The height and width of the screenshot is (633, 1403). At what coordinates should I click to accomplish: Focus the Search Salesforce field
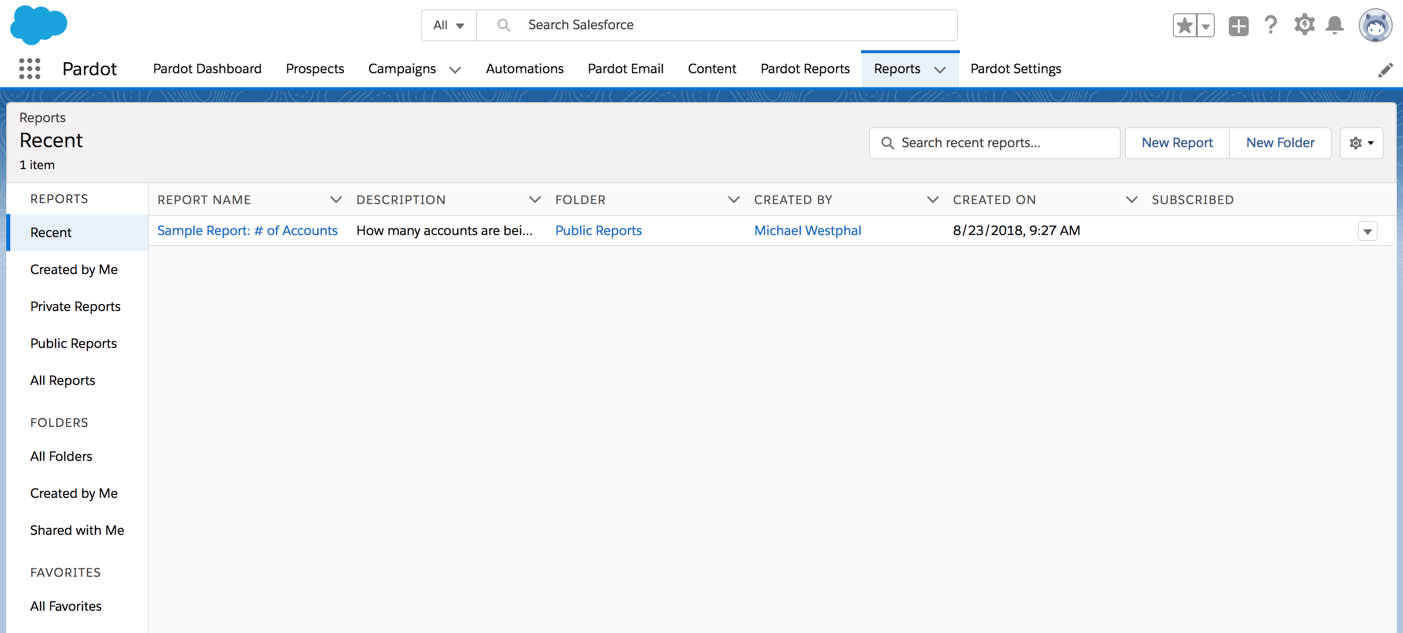tap(717, 25)
